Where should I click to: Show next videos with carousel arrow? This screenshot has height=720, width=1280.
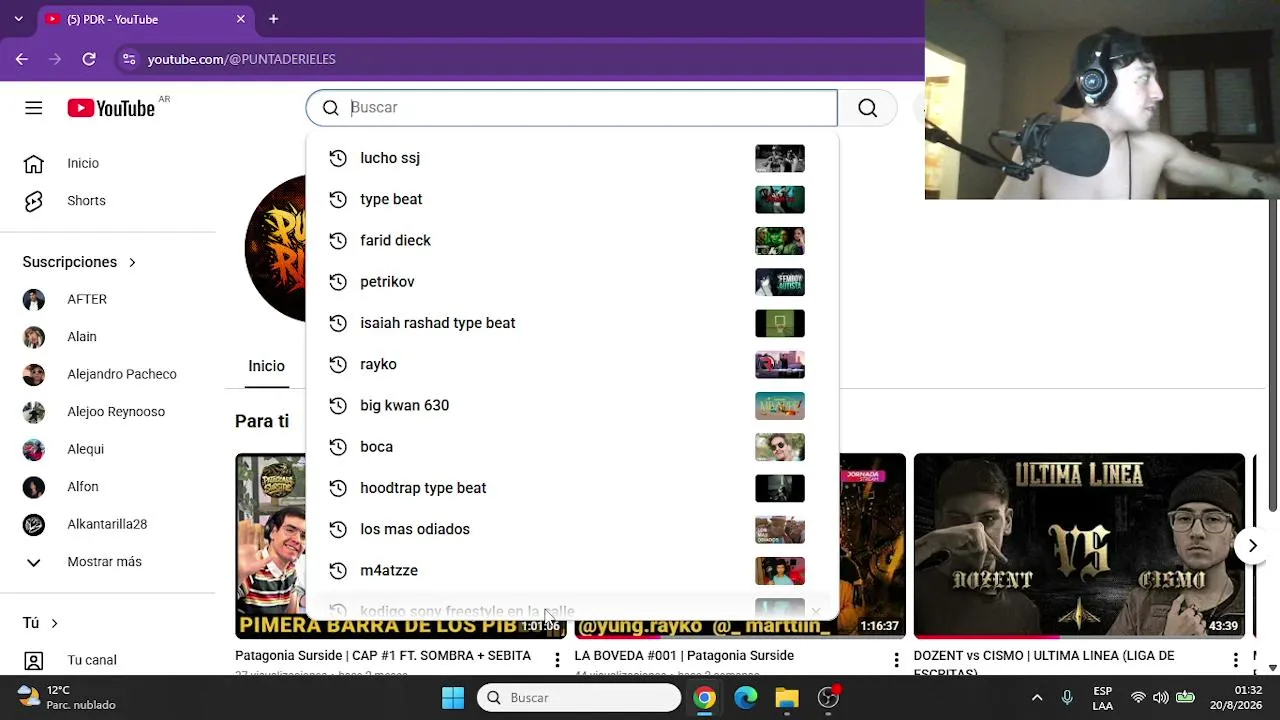(x=1252, y=546)
